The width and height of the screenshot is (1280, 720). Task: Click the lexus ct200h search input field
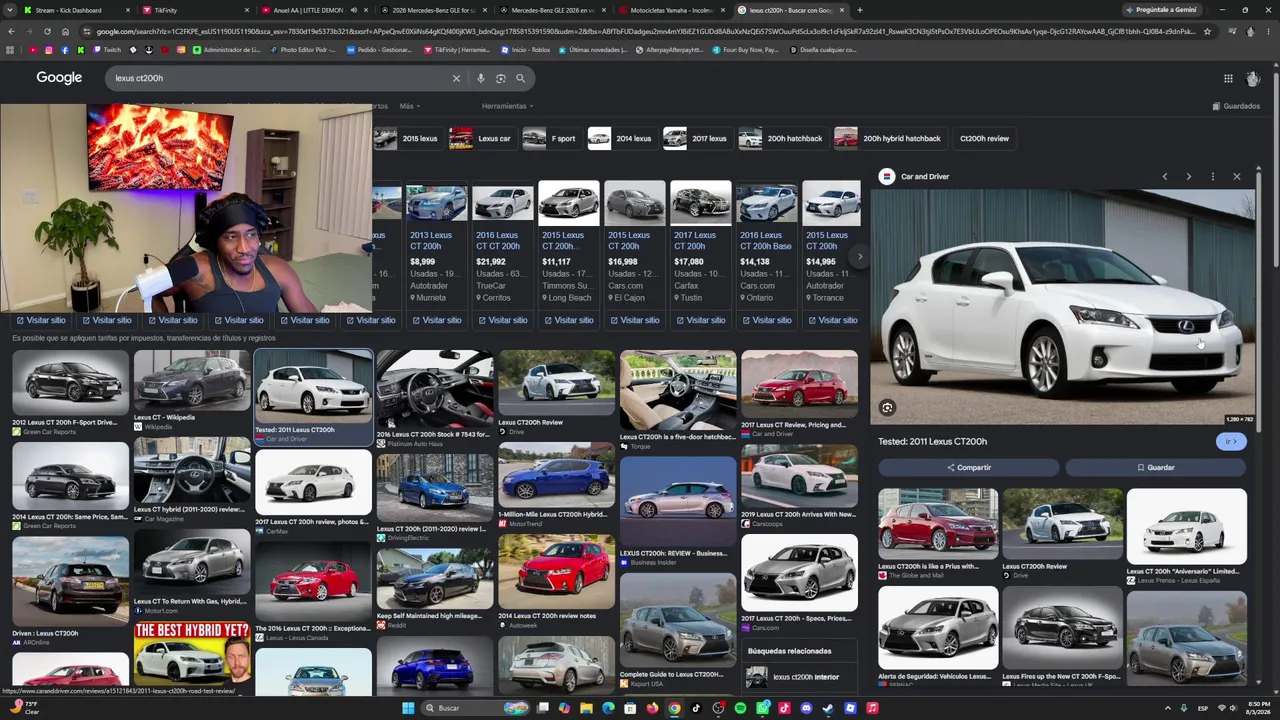click(x=280, y=78)
